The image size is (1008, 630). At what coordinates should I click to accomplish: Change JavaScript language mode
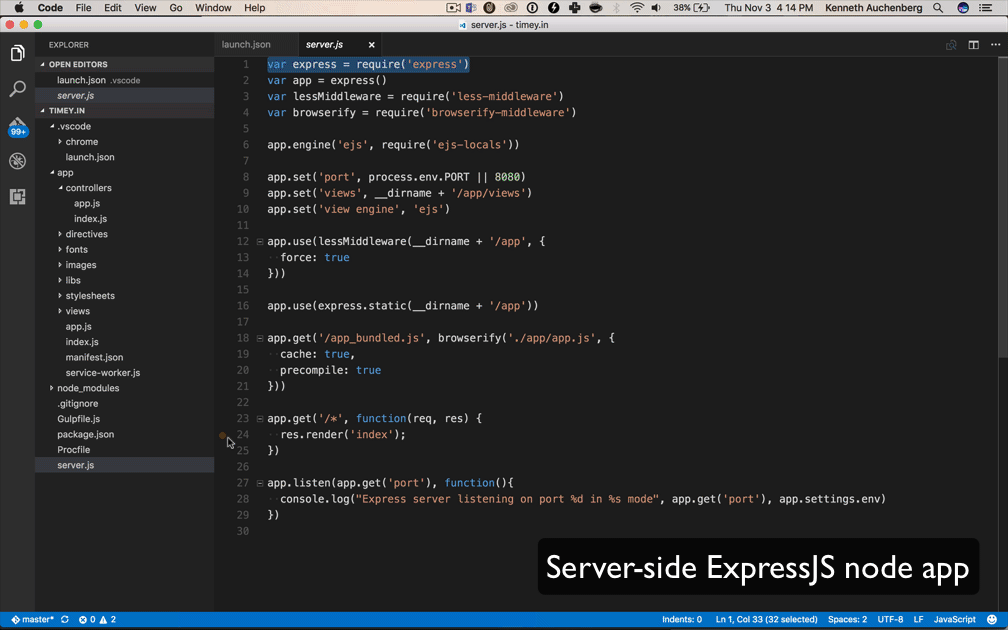click(x=954, y=620)
